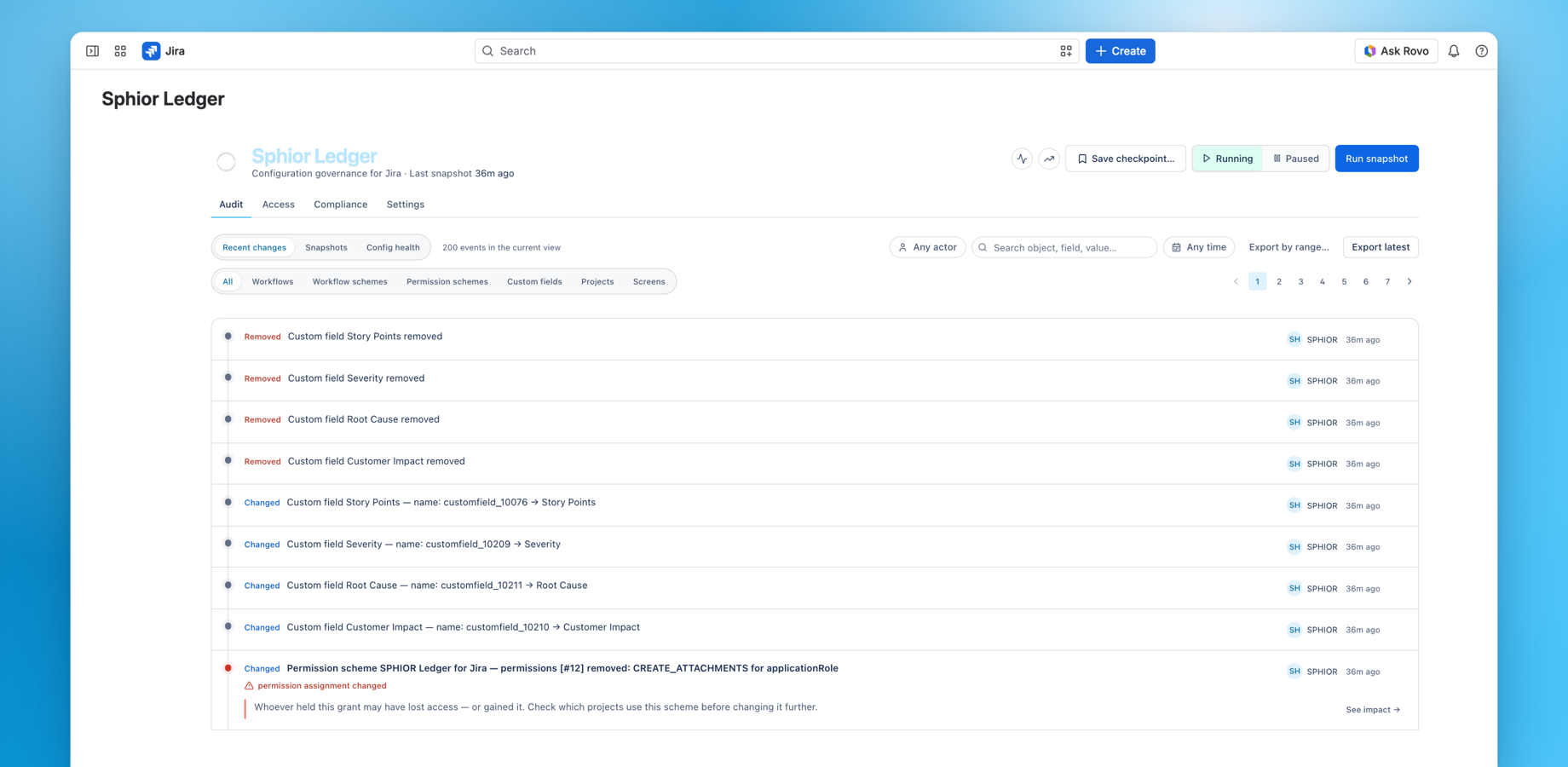Open the Settings tab
This screenshot has height=767, width=1568.
[x=406, y=205]
